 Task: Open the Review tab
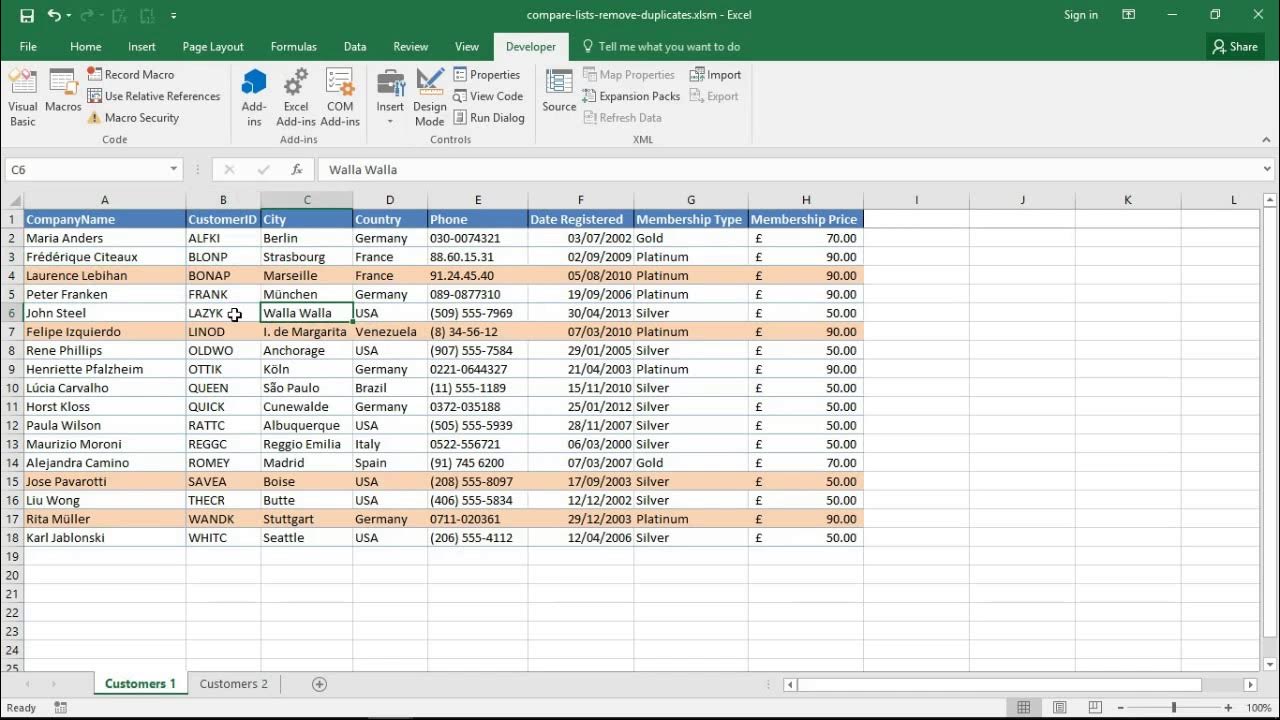point(410,47)
